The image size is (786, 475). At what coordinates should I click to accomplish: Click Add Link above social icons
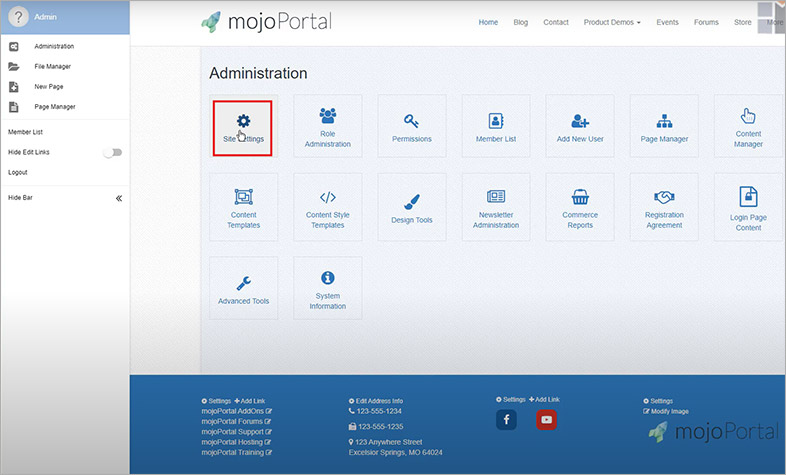pyautogui.click(x=544, y=399)
